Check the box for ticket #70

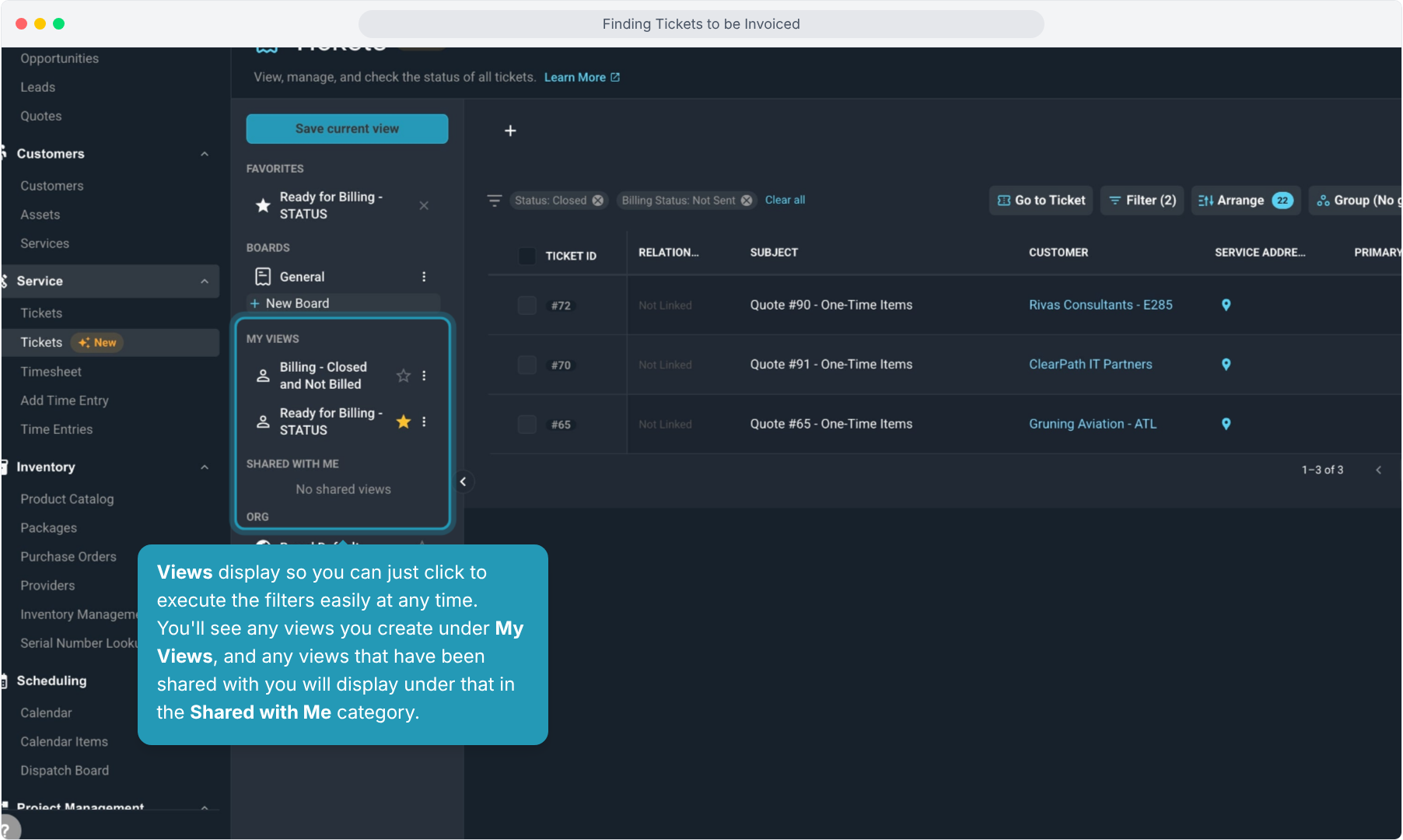click(x=527, y=365)
